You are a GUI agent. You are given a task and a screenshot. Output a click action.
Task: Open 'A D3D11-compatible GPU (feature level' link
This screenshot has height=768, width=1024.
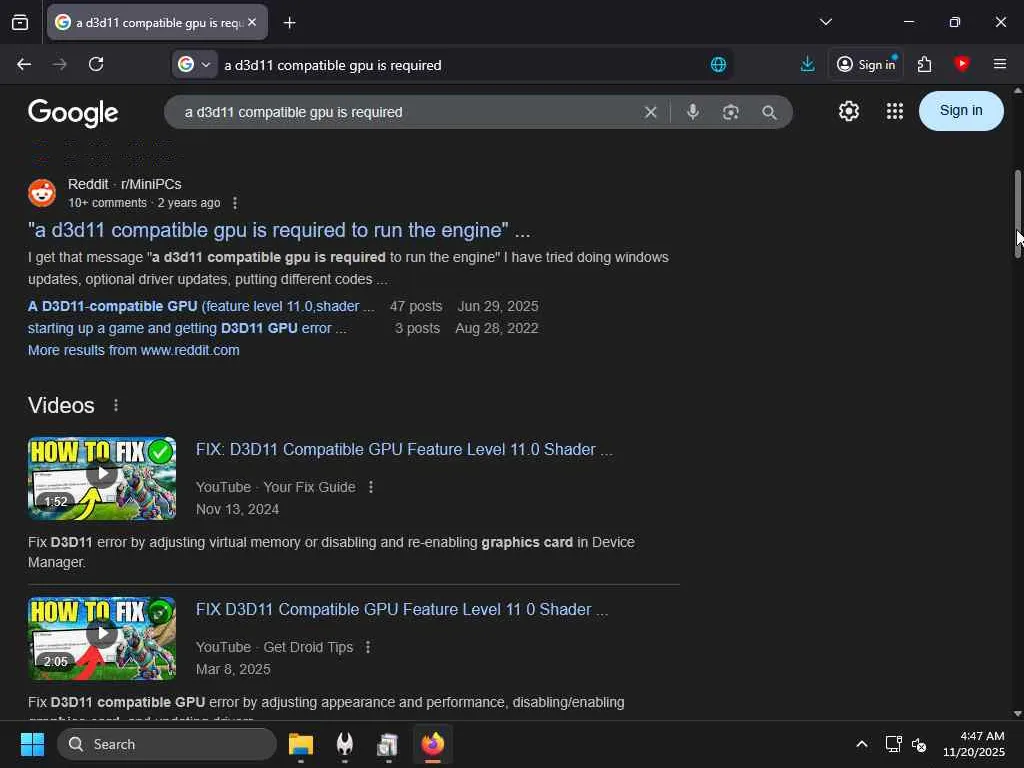201,306
